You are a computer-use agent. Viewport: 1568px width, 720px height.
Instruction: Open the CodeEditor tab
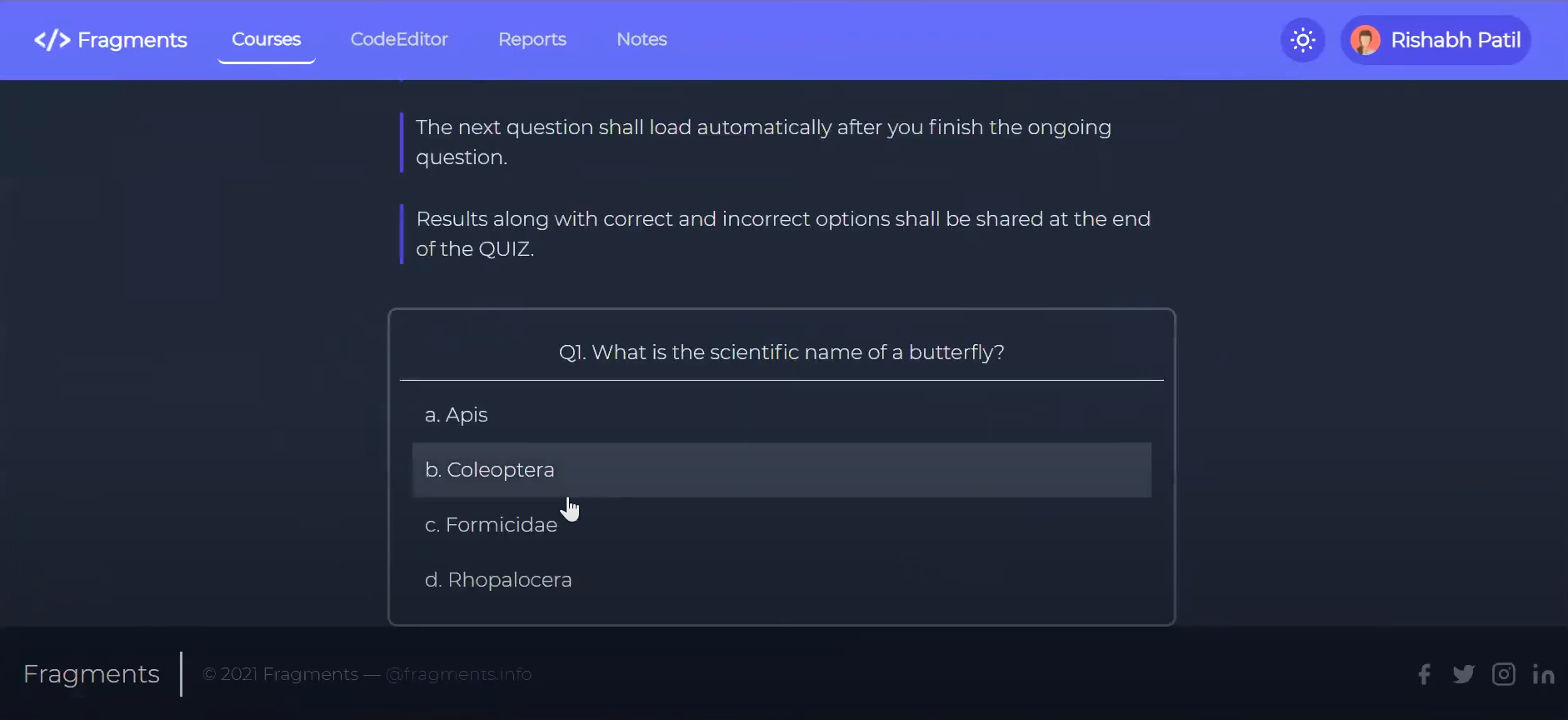pos(399,39)
